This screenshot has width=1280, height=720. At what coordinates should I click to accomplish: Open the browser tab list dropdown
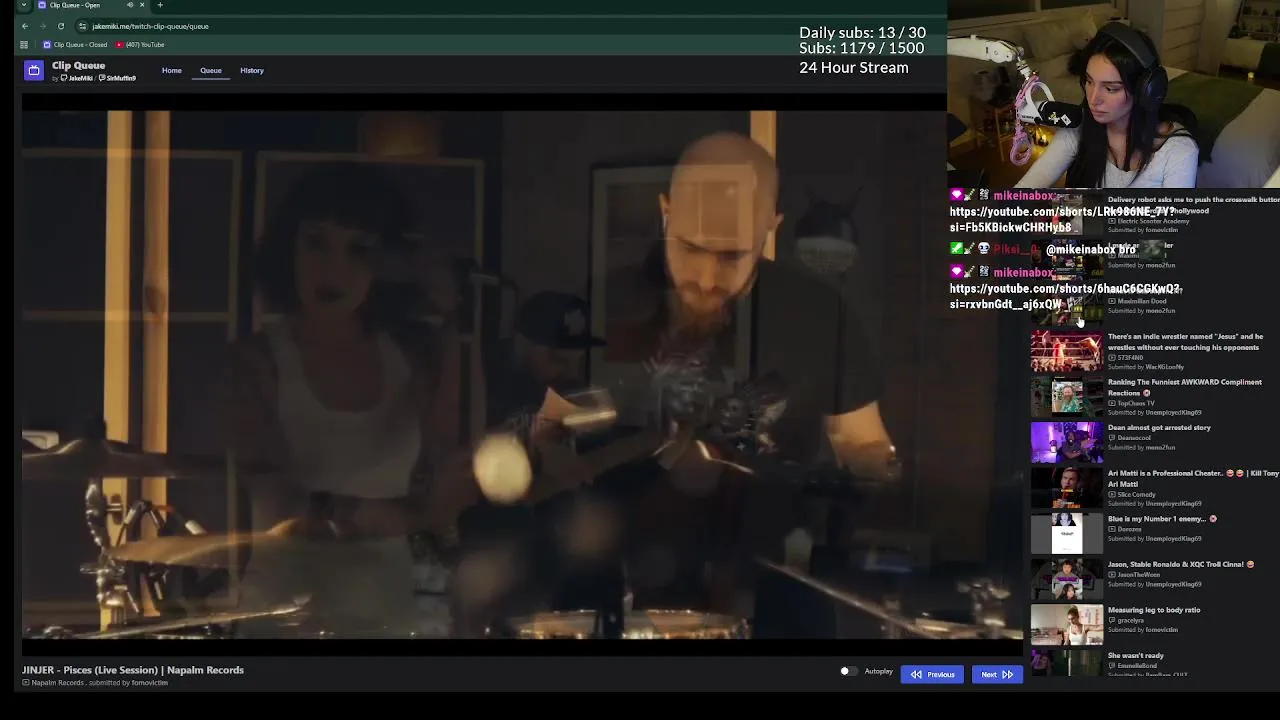pos(24,5)
